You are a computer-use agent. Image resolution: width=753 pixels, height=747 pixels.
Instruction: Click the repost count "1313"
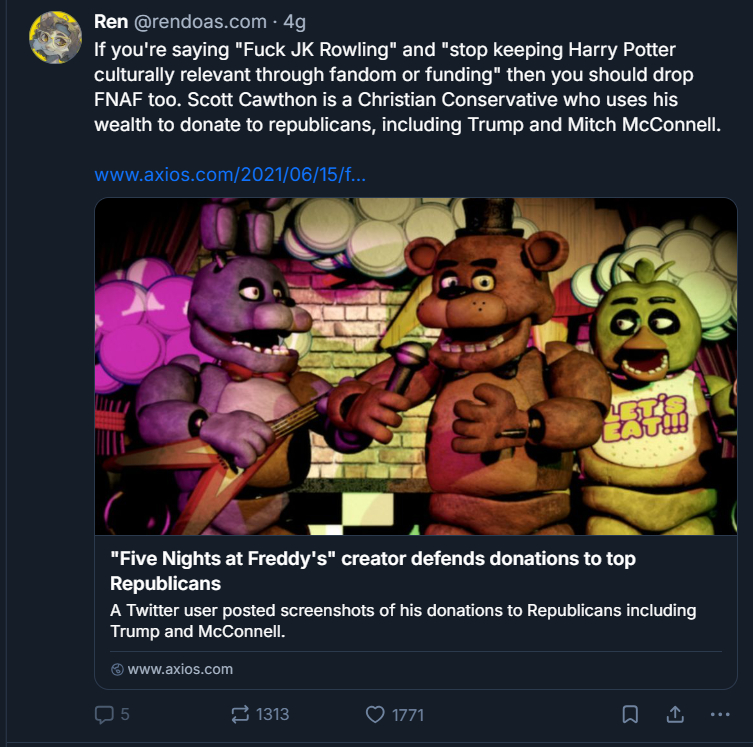(x=272, y=714)
